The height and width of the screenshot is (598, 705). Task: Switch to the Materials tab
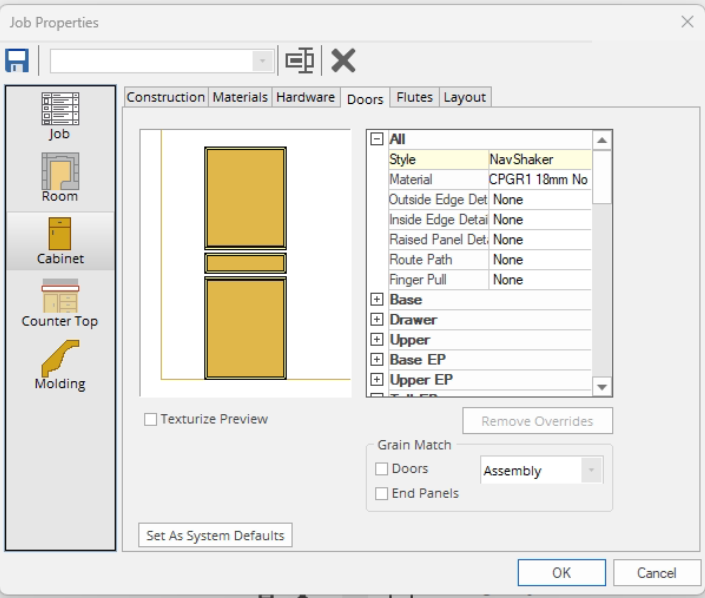240,97
